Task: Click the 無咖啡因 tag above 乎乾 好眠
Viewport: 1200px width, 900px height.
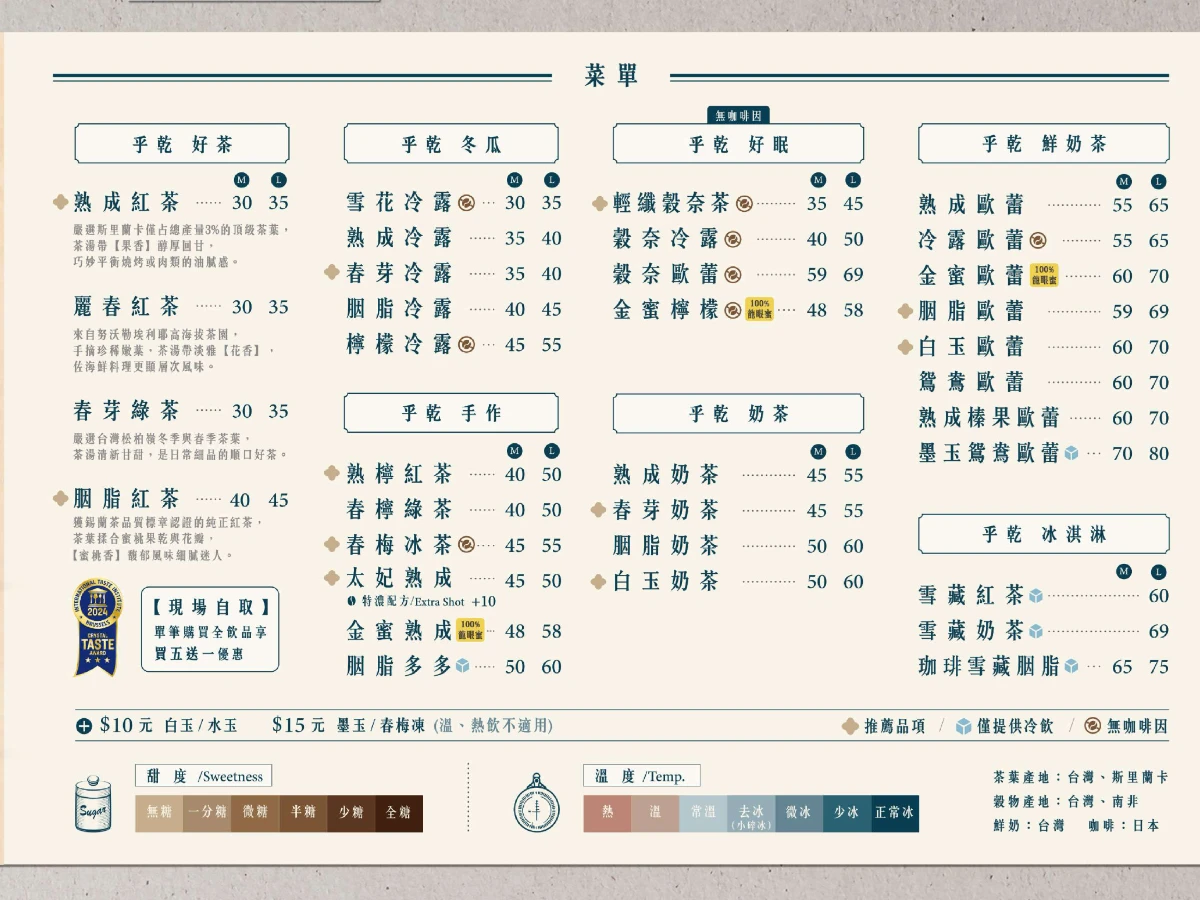Action: [738, 115]
